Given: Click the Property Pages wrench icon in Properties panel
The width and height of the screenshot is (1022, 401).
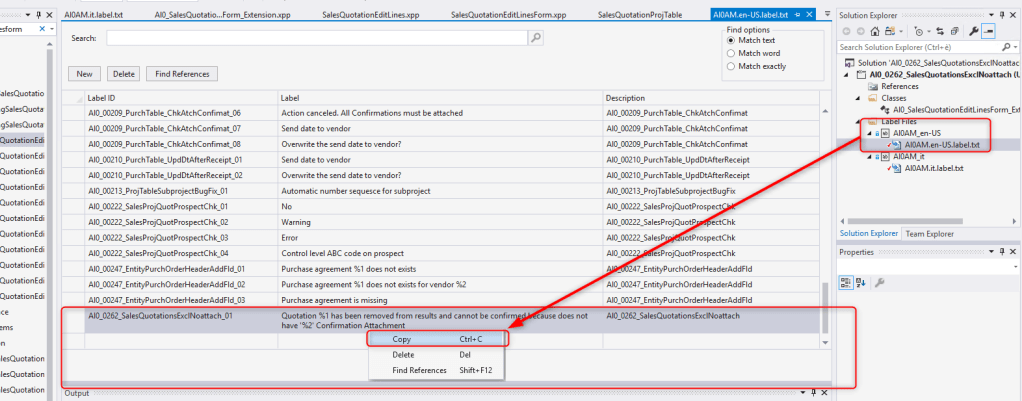Looking at the screenshot, I should (879, 283).
